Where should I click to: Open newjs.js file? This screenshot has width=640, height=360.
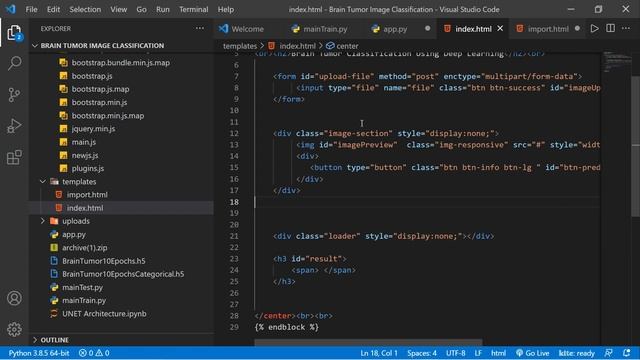(x=85, y=155)
